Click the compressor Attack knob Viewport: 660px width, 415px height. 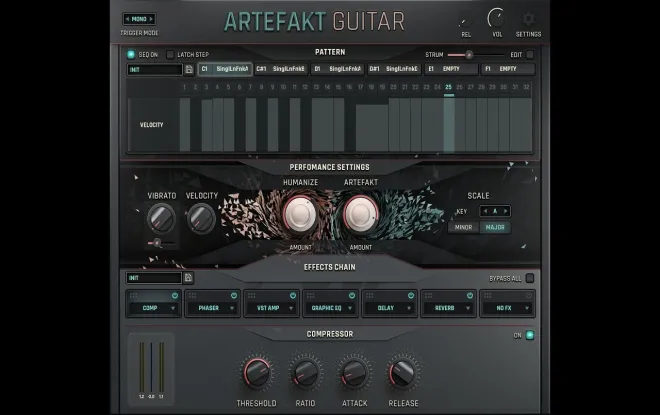[x=354, y=372]
